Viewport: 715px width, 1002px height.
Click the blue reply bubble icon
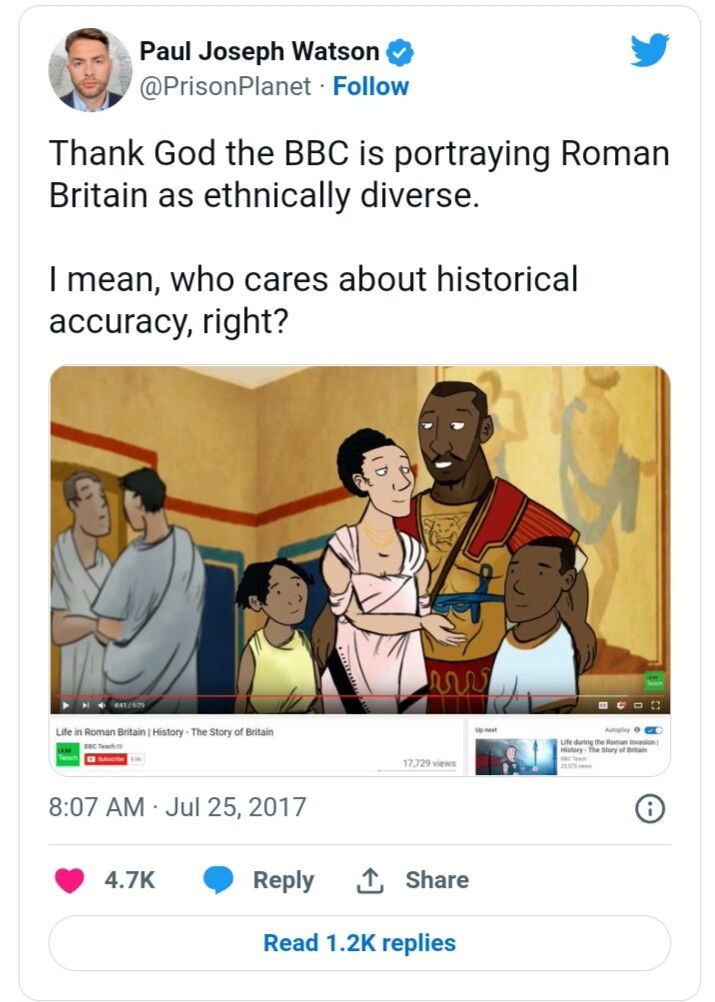pyautogui.click(x=218, y=880)
